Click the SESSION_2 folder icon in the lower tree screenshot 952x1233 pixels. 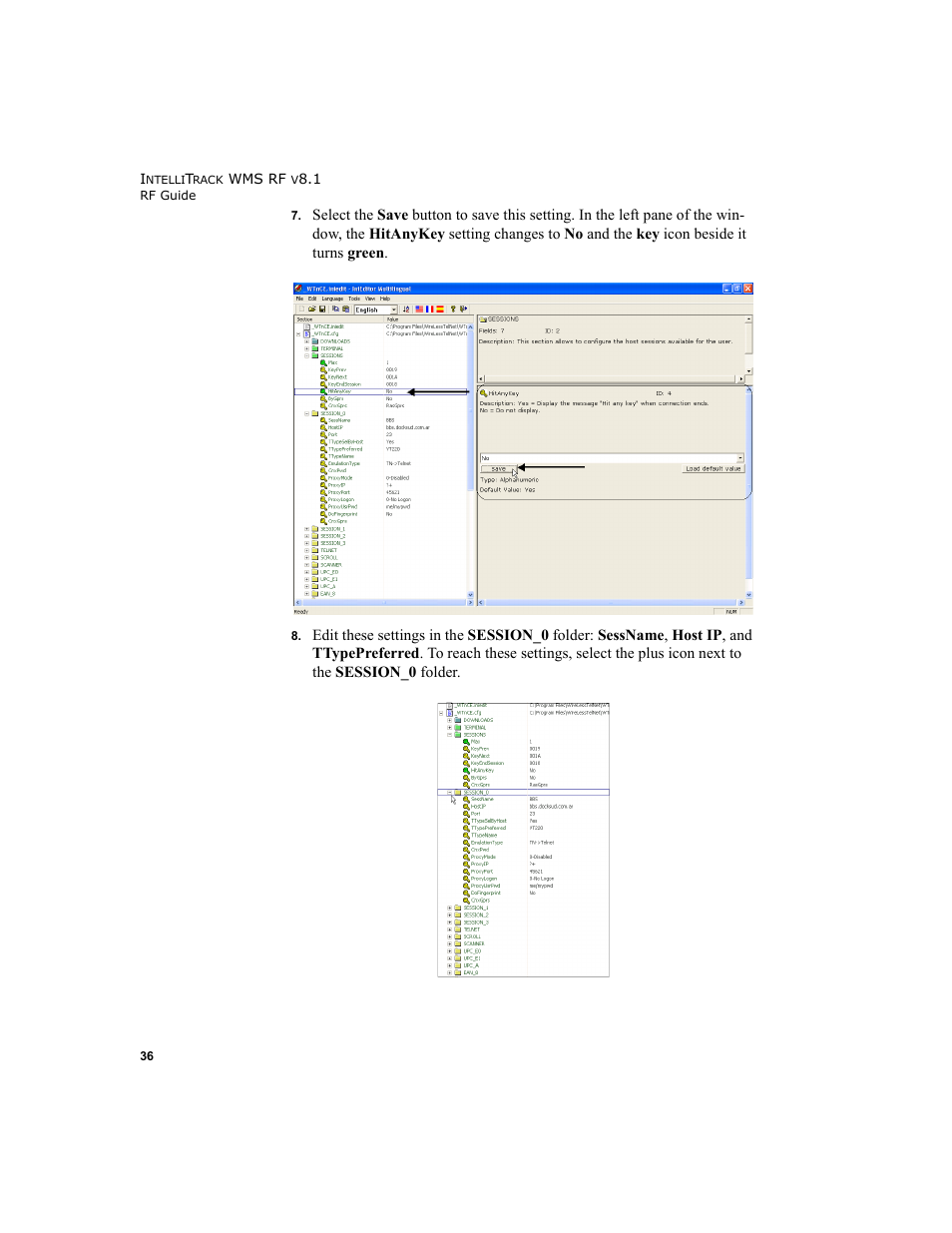click(x=458, y=915)
